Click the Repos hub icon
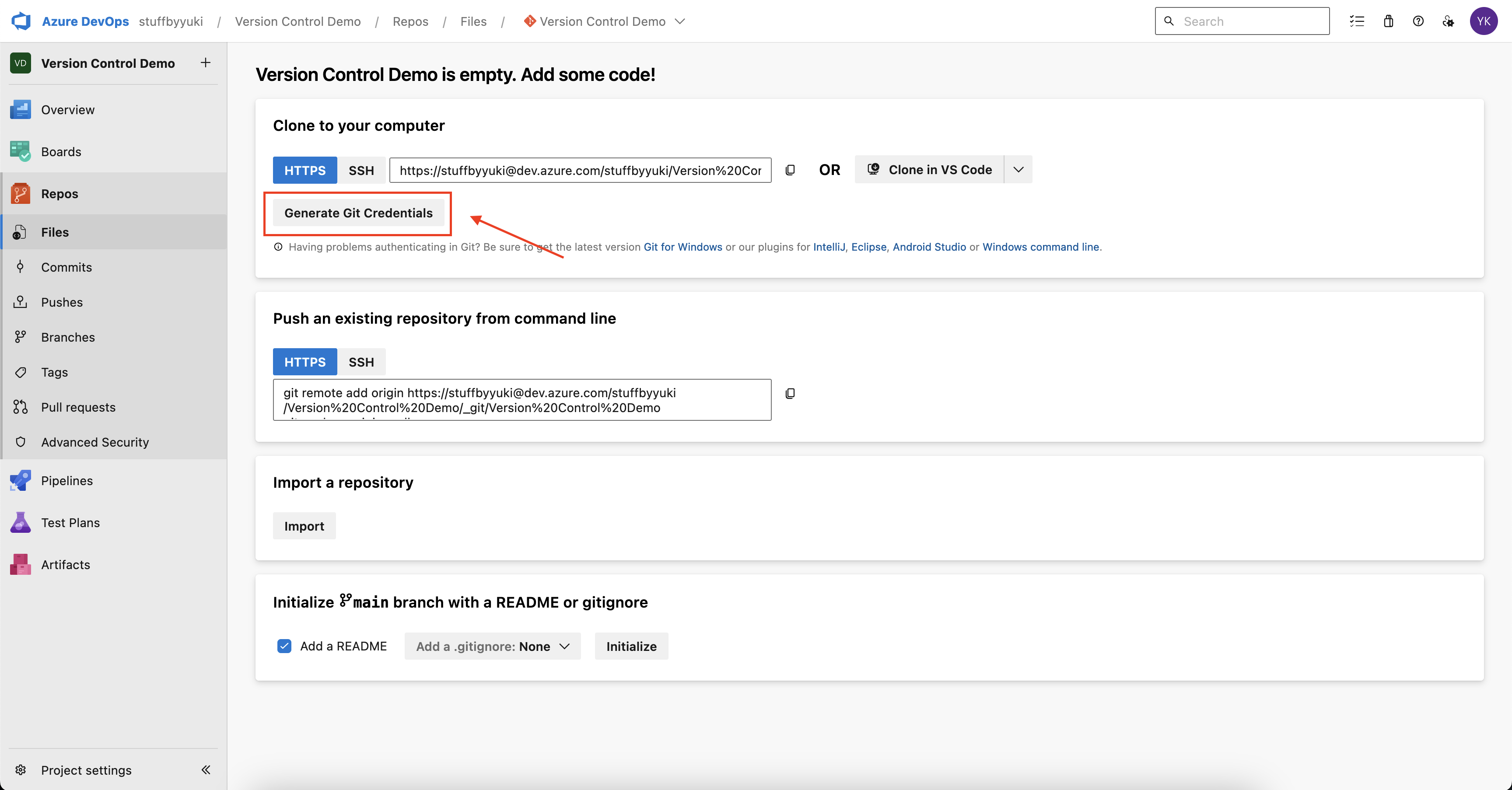The image size is (1512, 790). [21, 194]
